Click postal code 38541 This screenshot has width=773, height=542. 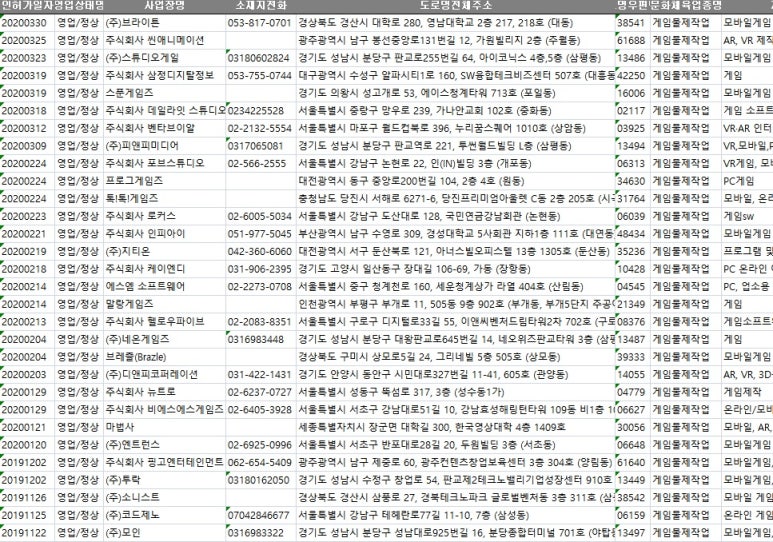pos(633,23)
